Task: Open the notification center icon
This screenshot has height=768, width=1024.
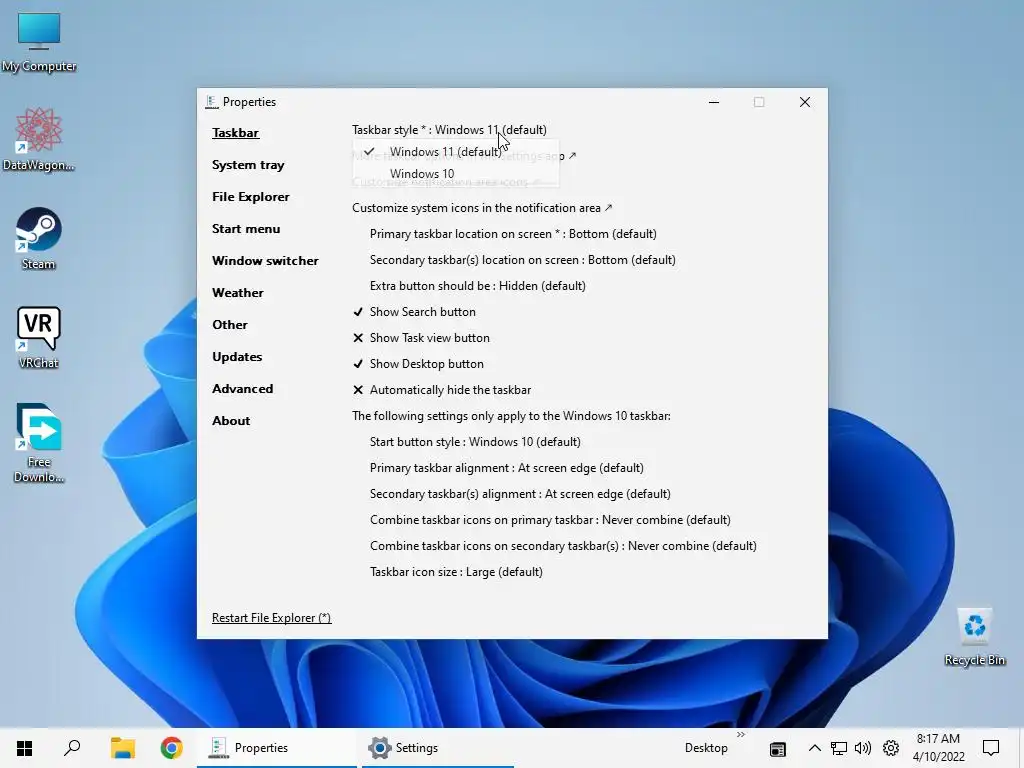Action: 991,748
